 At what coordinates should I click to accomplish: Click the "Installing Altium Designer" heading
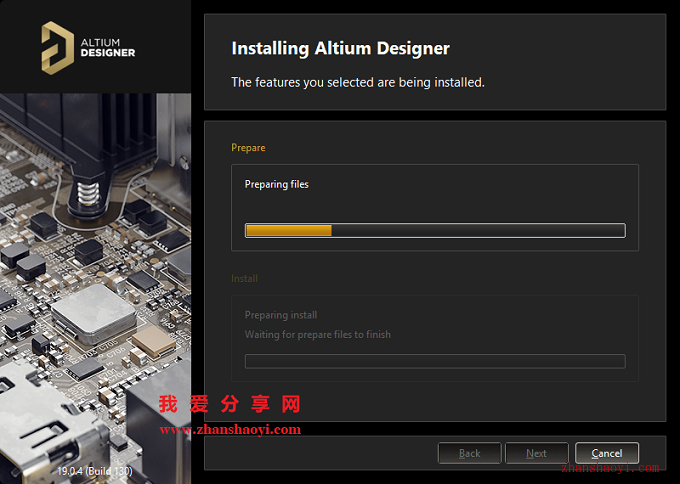click(340, 48)
